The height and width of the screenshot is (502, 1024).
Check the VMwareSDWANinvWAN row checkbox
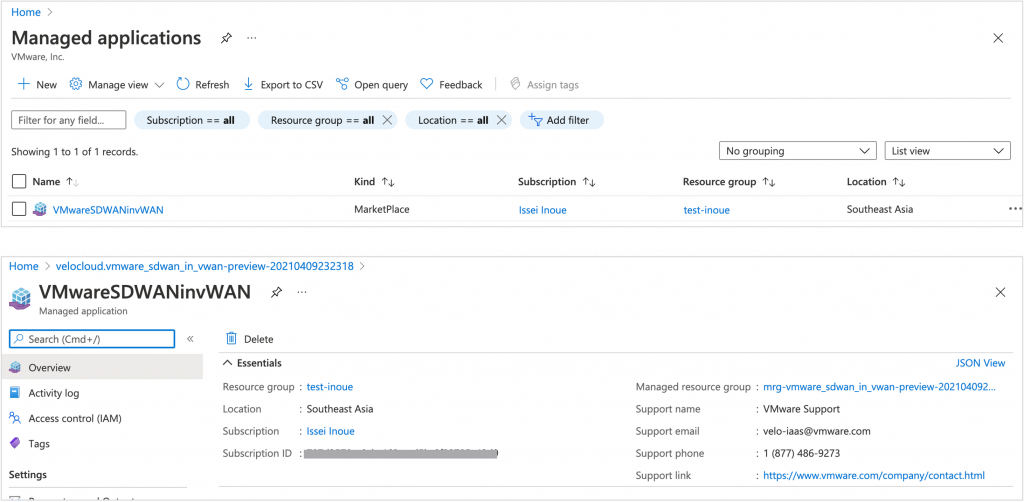click(18, 210)
